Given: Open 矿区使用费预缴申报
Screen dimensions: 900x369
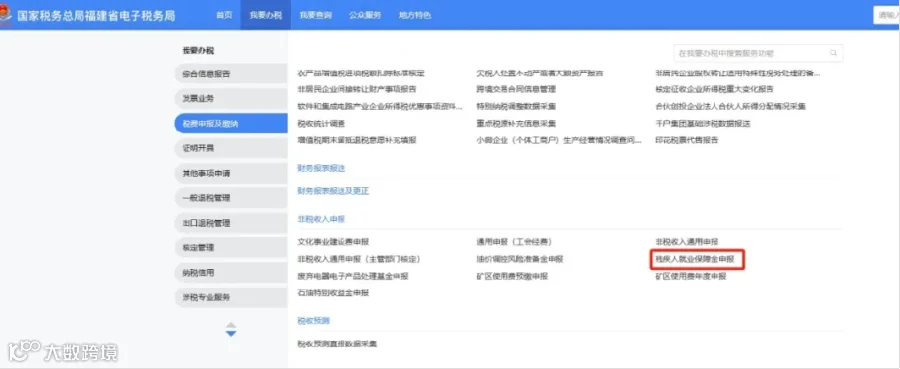Looking at the screenshot, I should click(x=512, y=276).
